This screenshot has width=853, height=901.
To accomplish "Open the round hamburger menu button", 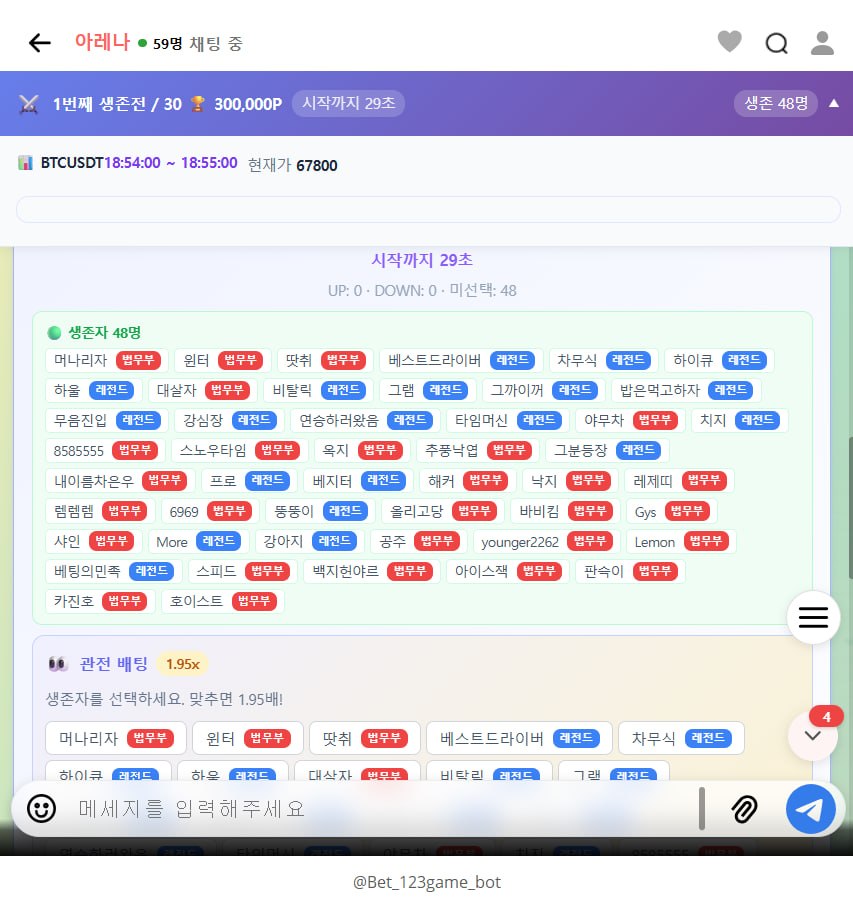I will click(x=813, y=618).
